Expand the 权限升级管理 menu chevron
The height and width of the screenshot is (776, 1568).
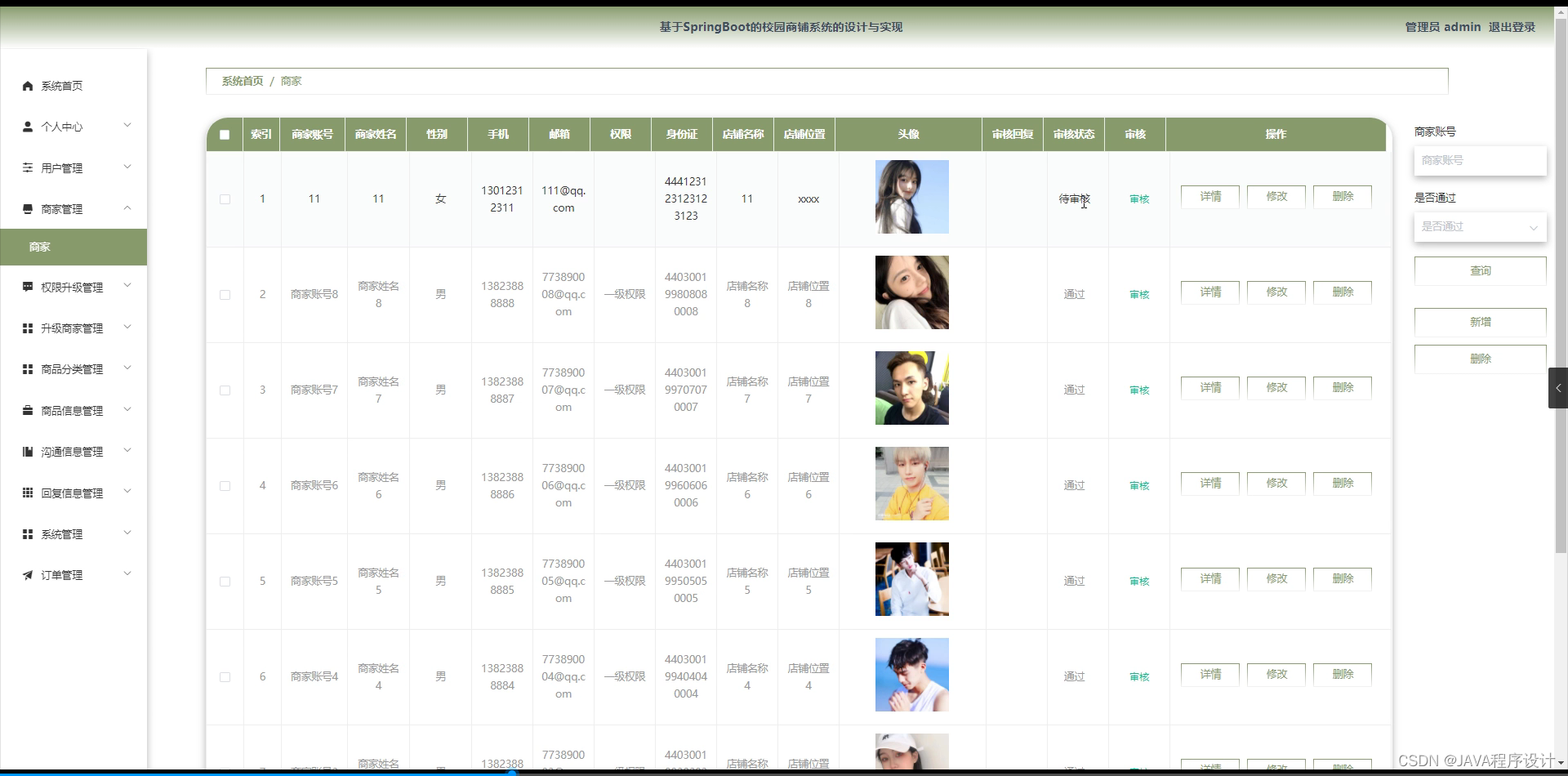pos(127,285)
